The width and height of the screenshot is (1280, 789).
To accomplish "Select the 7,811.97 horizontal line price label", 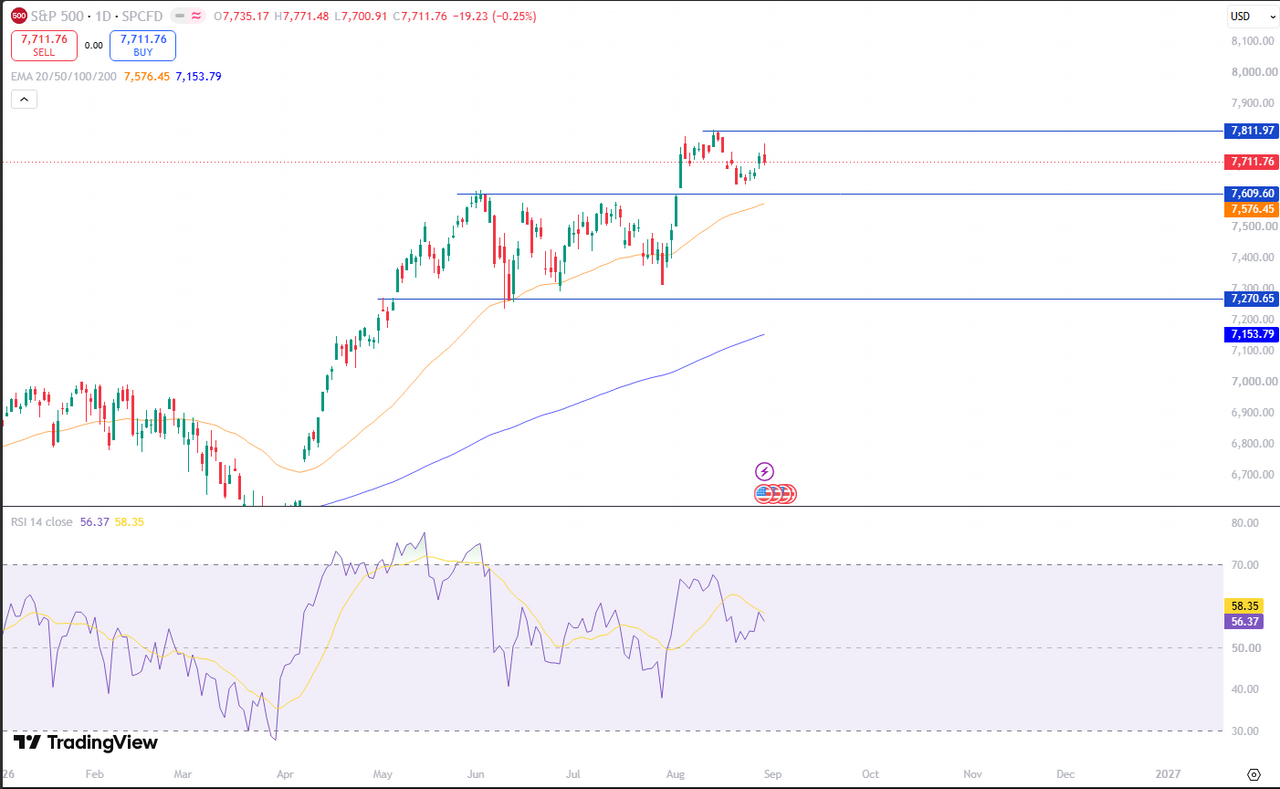I will point(1252,131).
